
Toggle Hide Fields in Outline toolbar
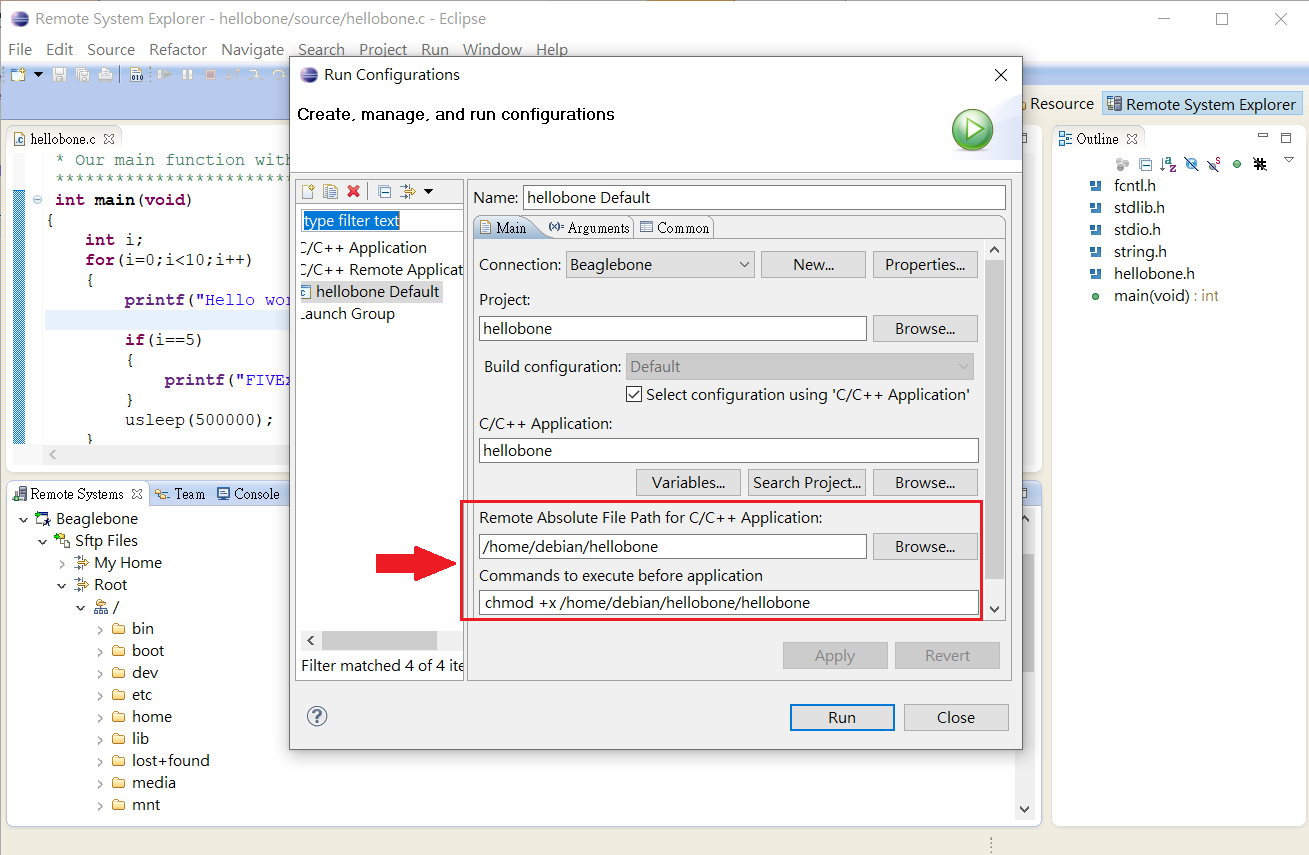pyautogui.click(x=1191, y=164)
